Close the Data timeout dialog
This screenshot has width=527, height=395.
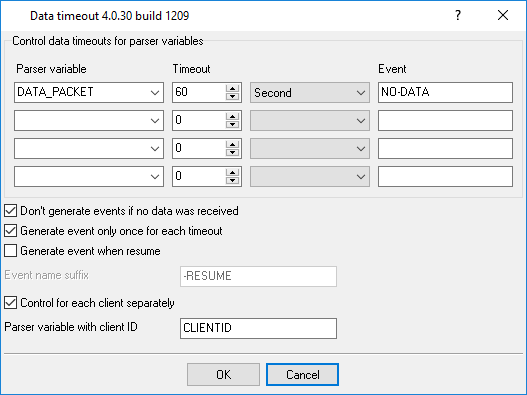(x=503, y=15)
